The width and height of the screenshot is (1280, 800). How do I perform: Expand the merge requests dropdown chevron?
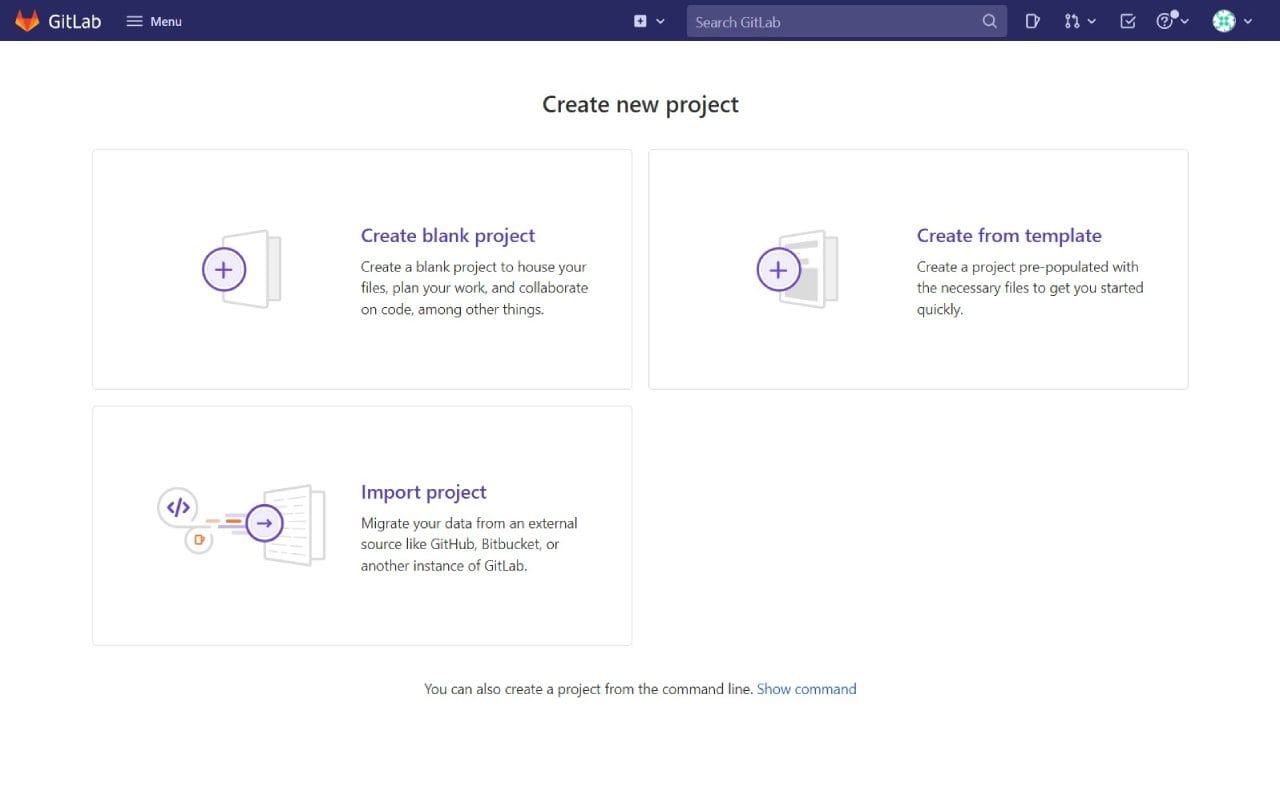(x=1090, y=20)
